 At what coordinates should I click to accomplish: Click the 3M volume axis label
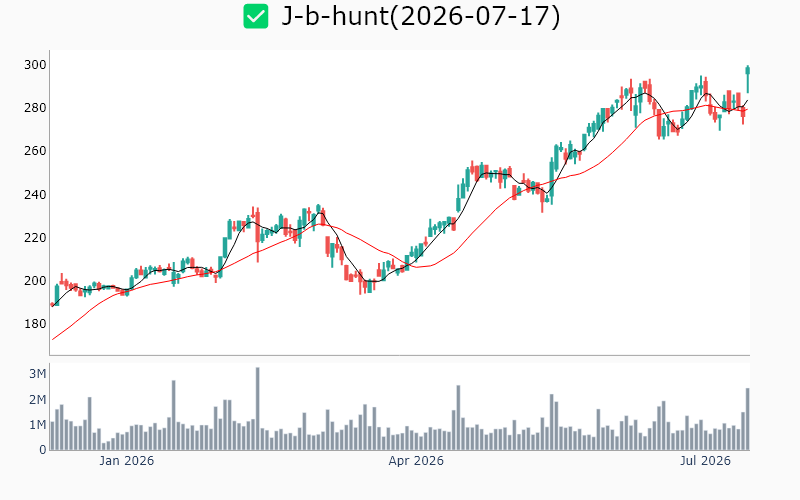click(37, 374)
